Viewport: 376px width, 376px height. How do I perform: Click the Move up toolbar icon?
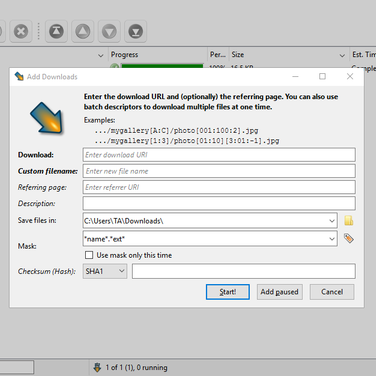pos(83,32)
